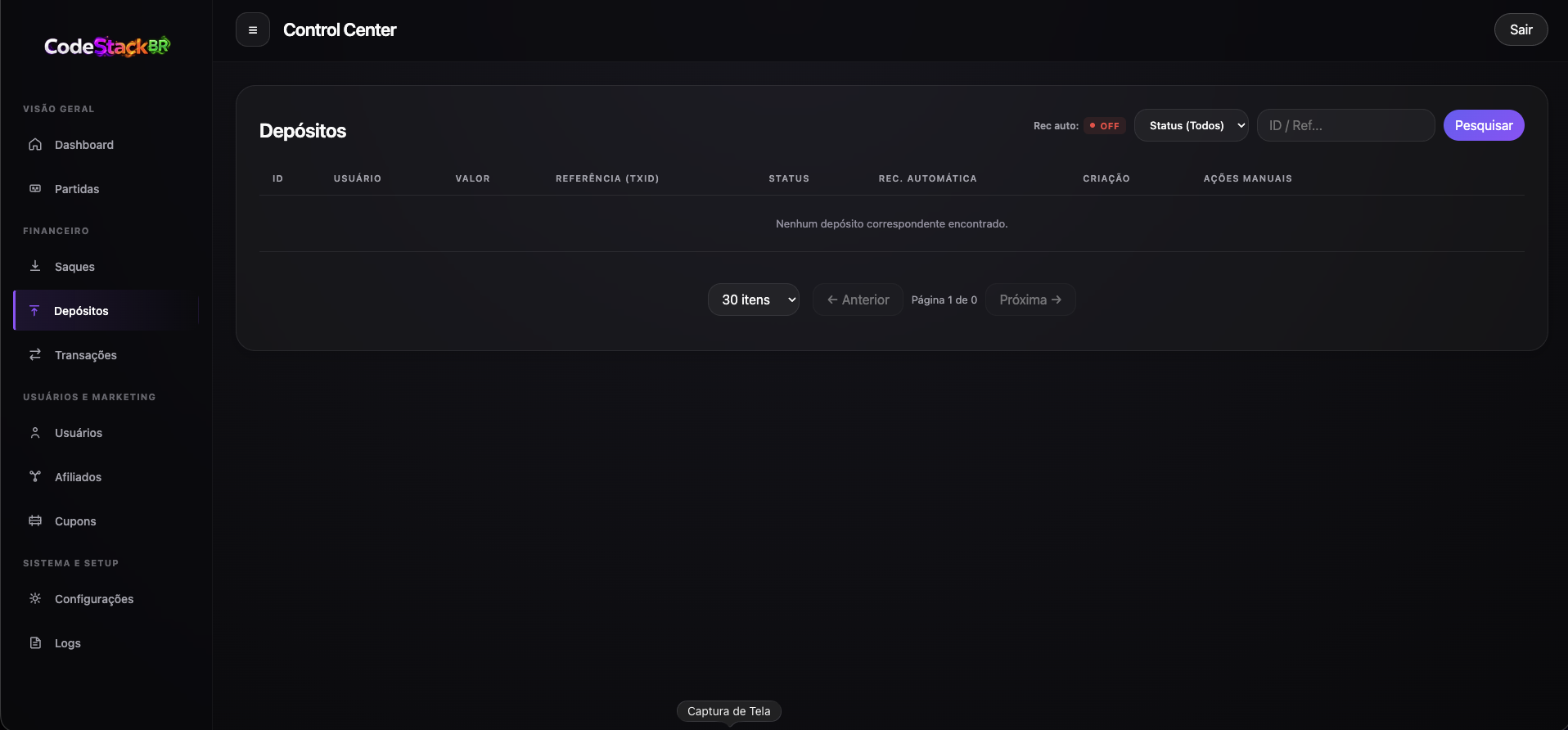Click the CodeStackBR logo
This screenshot has height=730, width=1568.
(107, 47)
